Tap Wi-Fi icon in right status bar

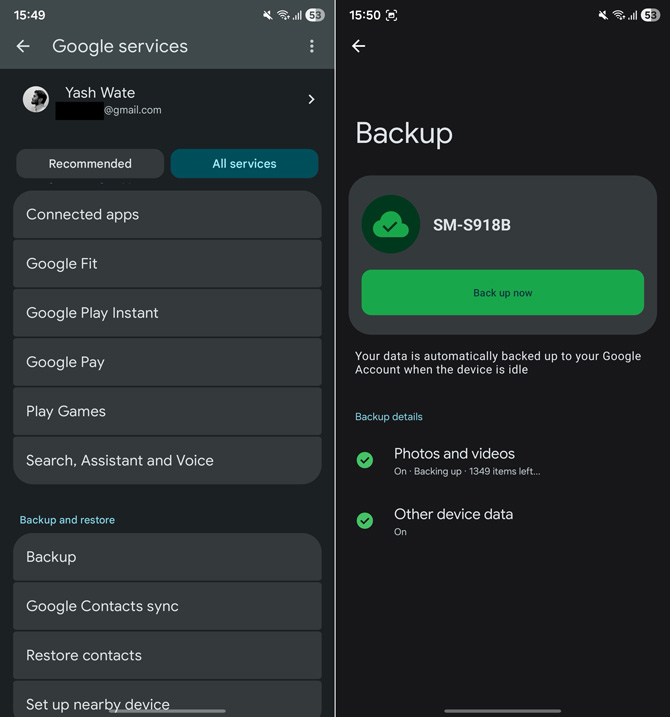click(x=619, y=16)
